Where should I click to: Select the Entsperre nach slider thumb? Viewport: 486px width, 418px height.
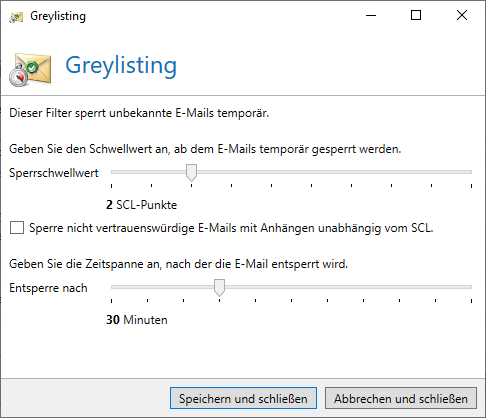click(x=219, y=288)
